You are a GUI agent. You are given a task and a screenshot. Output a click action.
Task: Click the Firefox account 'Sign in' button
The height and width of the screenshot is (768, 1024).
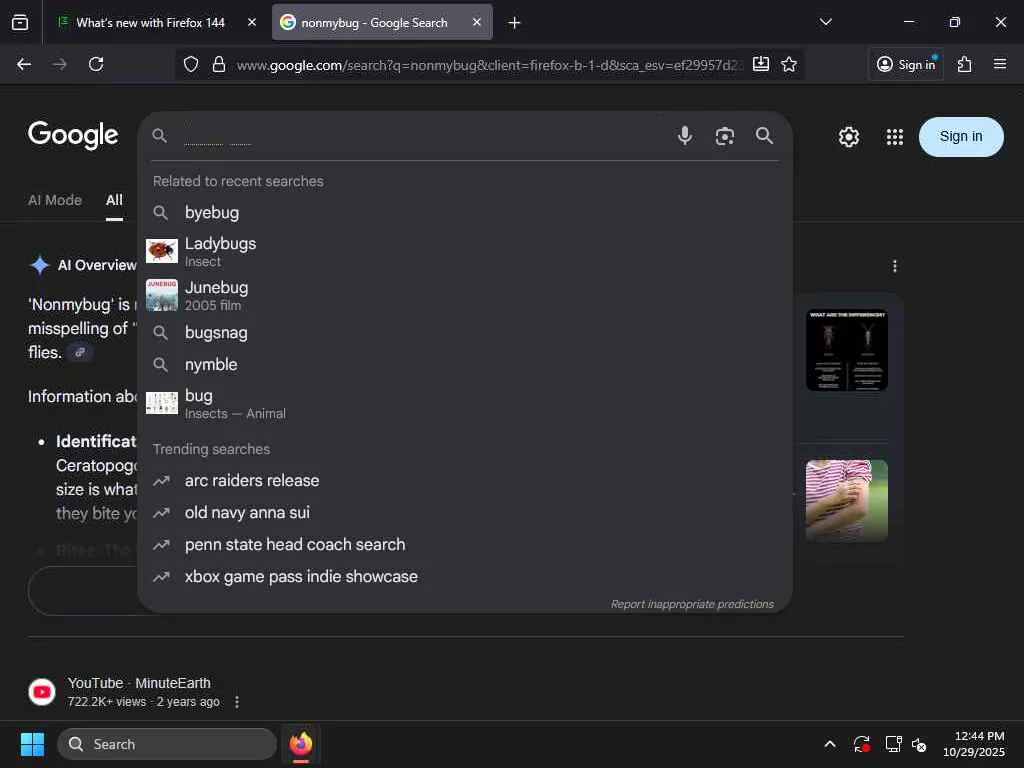pyautogui.click(x=906, y=64)
